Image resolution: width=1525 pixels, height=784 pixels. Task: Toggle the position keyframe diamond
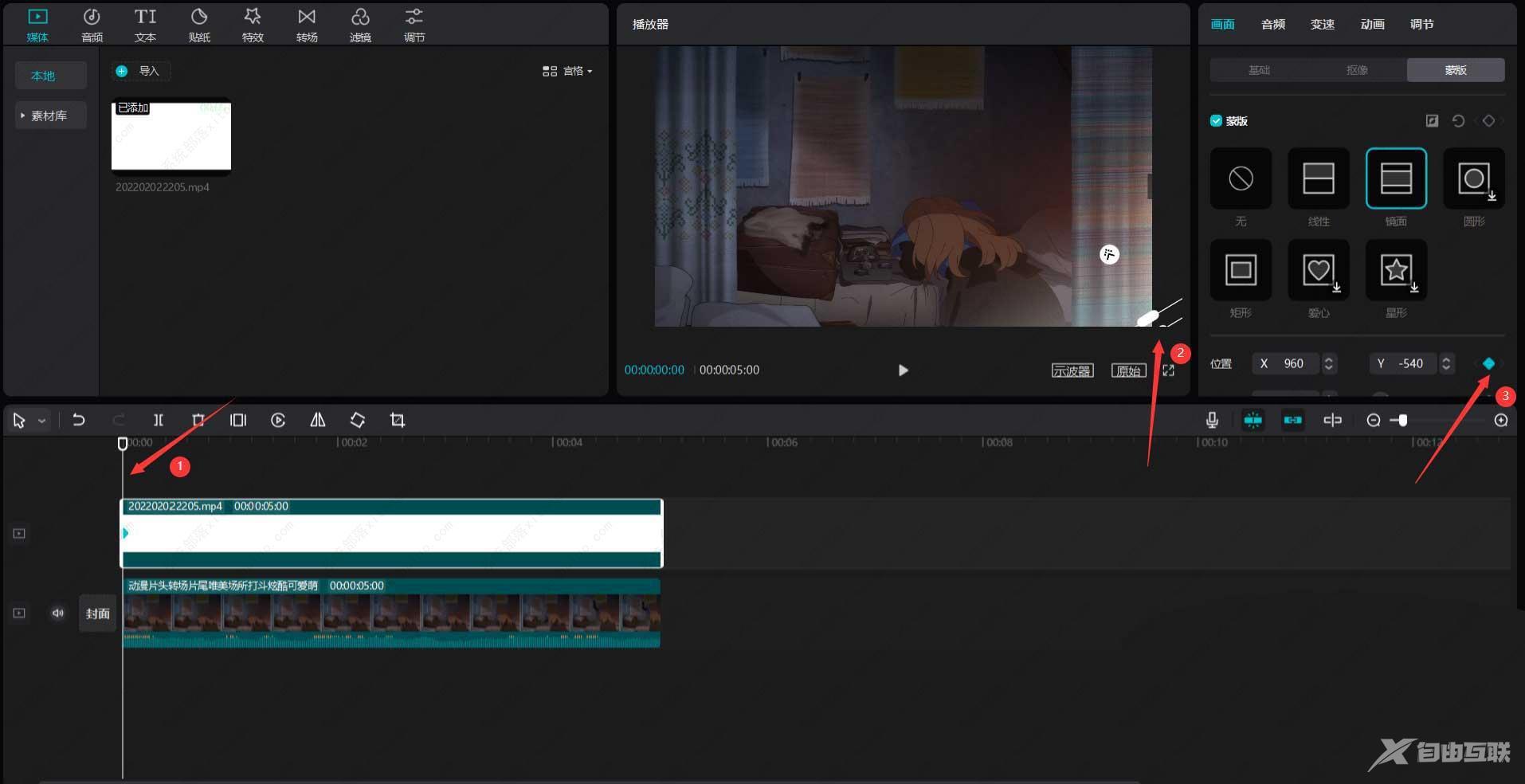point(1488,363)
